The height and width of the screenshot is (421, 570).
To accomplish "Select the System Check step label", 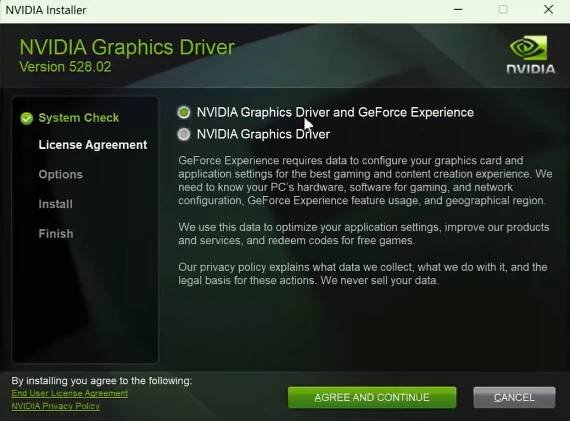I will pos(79,118).
